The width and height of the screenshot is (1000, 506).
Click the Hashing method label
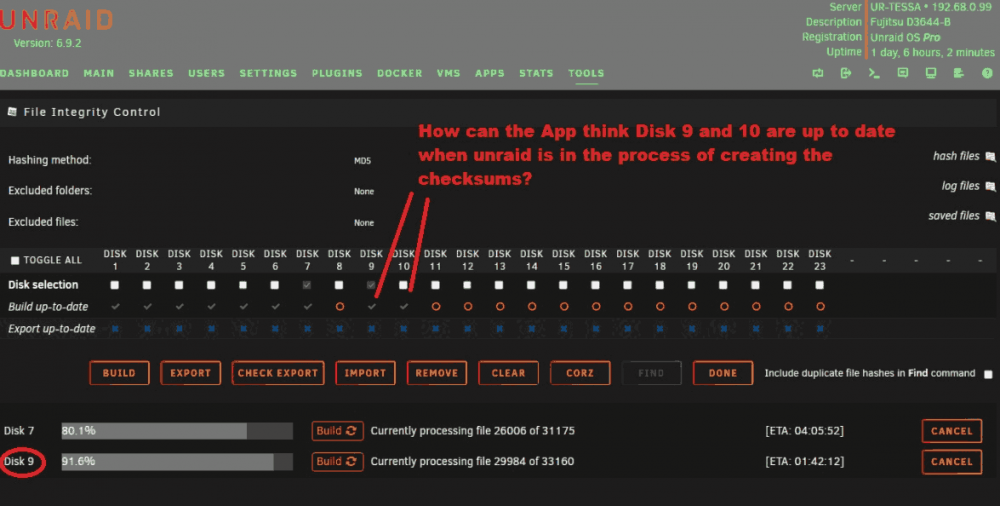(50, 160)
